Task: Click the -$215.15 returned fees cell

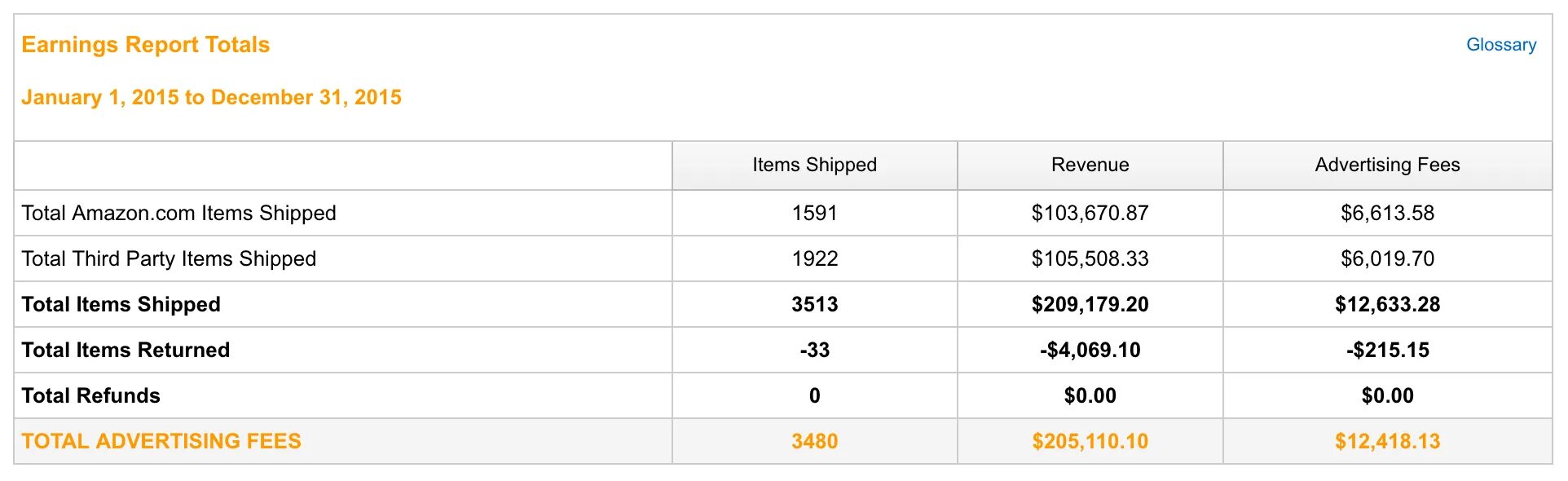Action: [1387, 351]
